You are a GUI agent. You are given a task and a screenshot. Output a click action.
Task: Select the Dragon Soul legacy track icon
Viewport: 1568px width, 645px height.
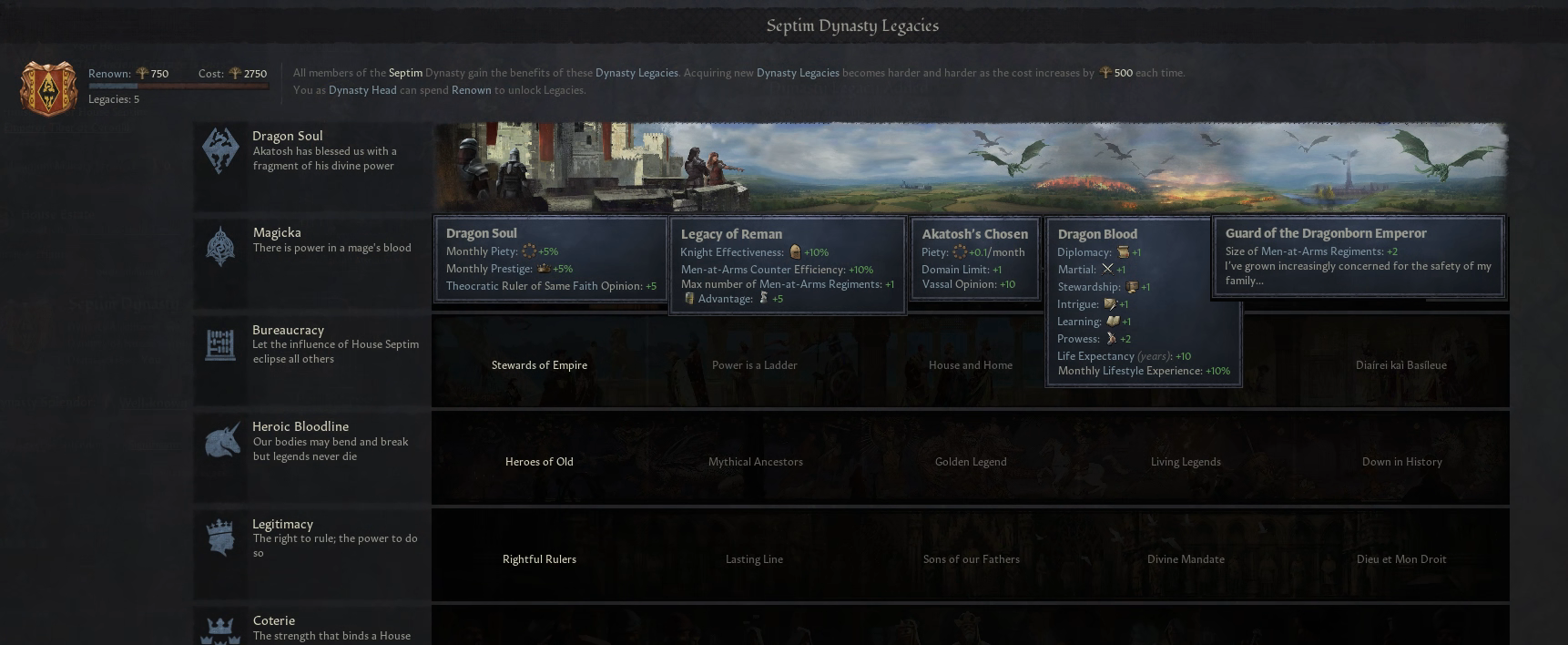tap(220, 150)
